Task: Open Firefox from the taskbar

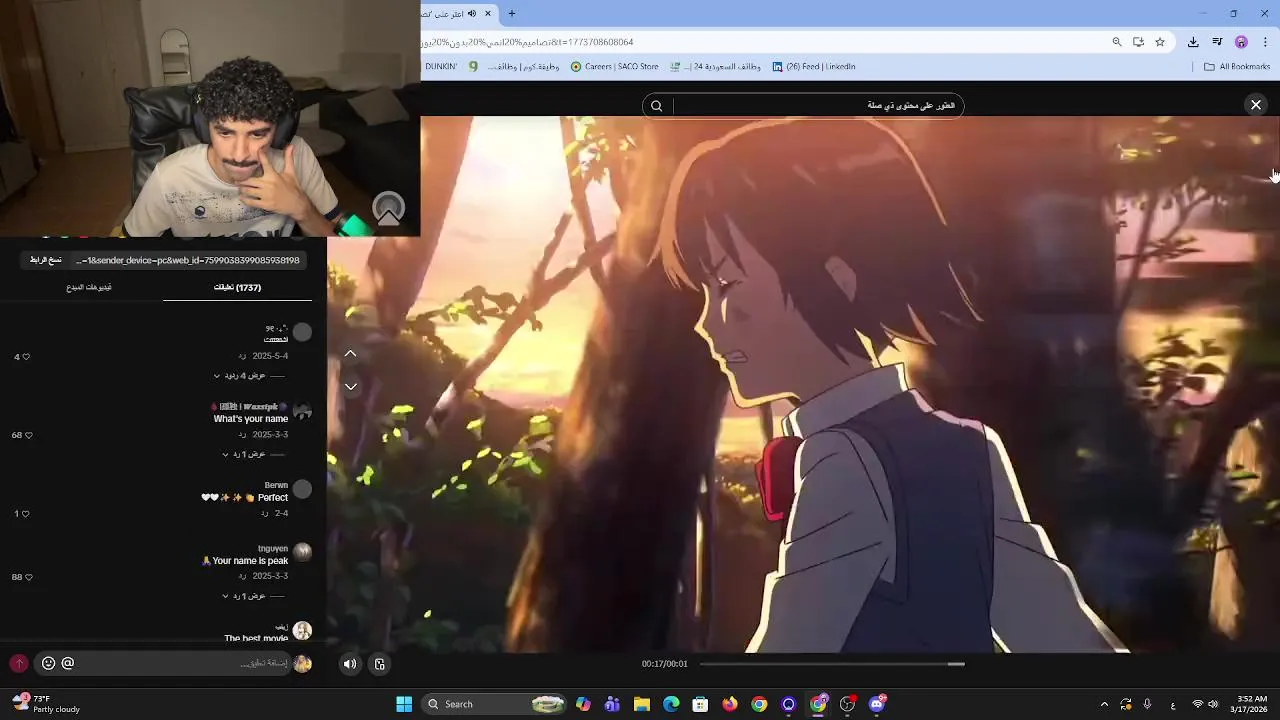Action: pos(730,704)
